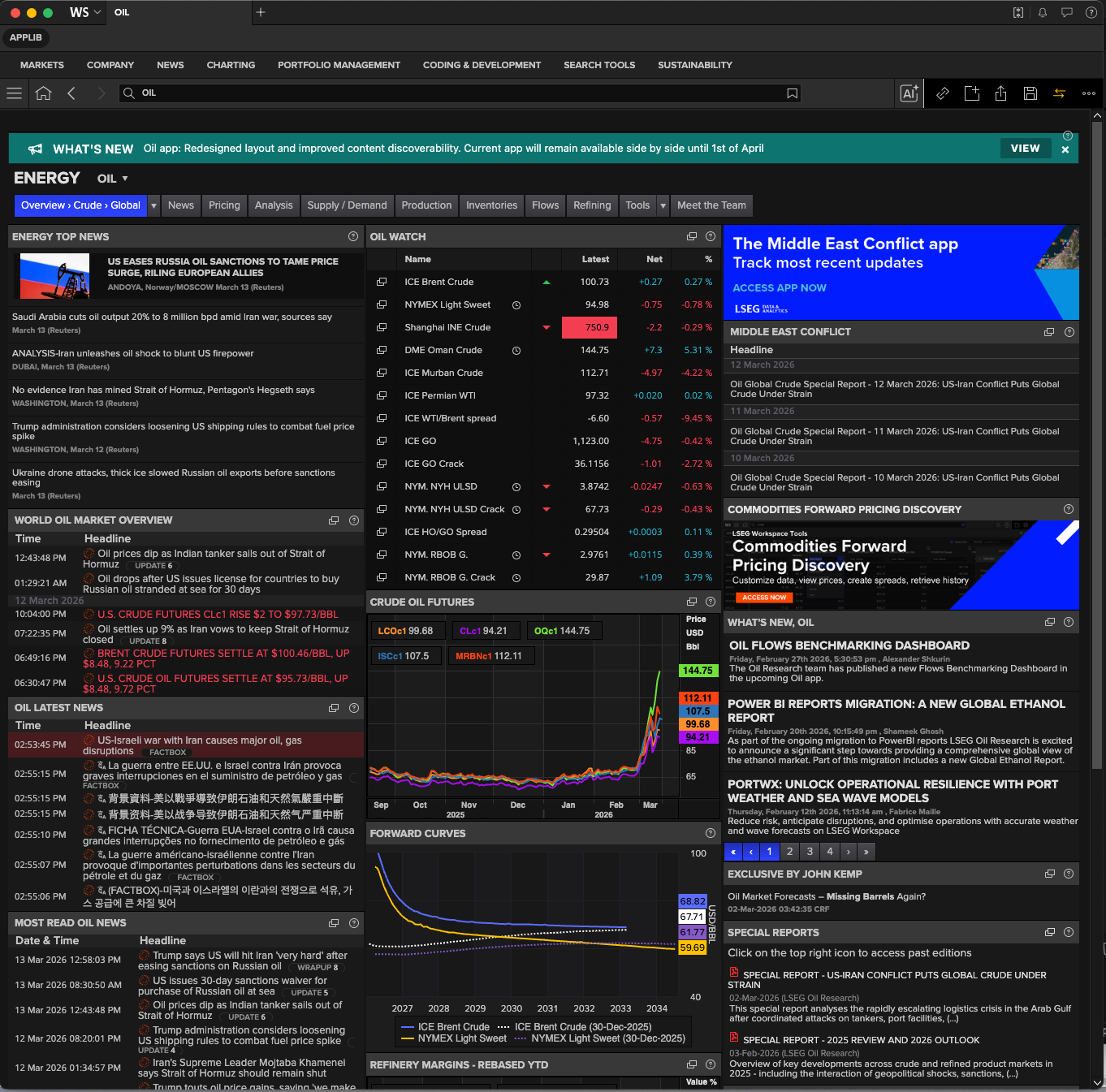This screenshot has width=1106, height=1092.
Task: Click the VIEW button in What's New banner
Action: click(1025, 149)
